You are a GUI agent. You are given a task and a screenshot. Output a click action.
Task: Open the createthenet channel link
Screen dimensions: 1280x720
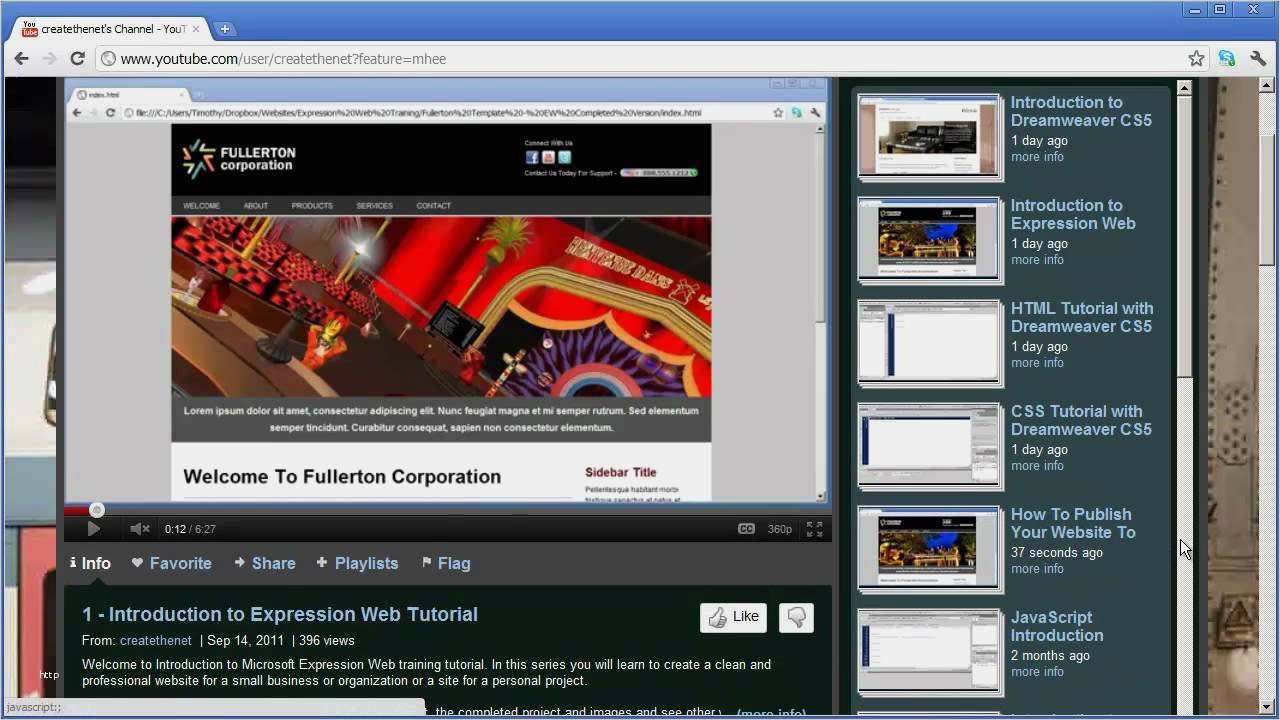(155, 640)
